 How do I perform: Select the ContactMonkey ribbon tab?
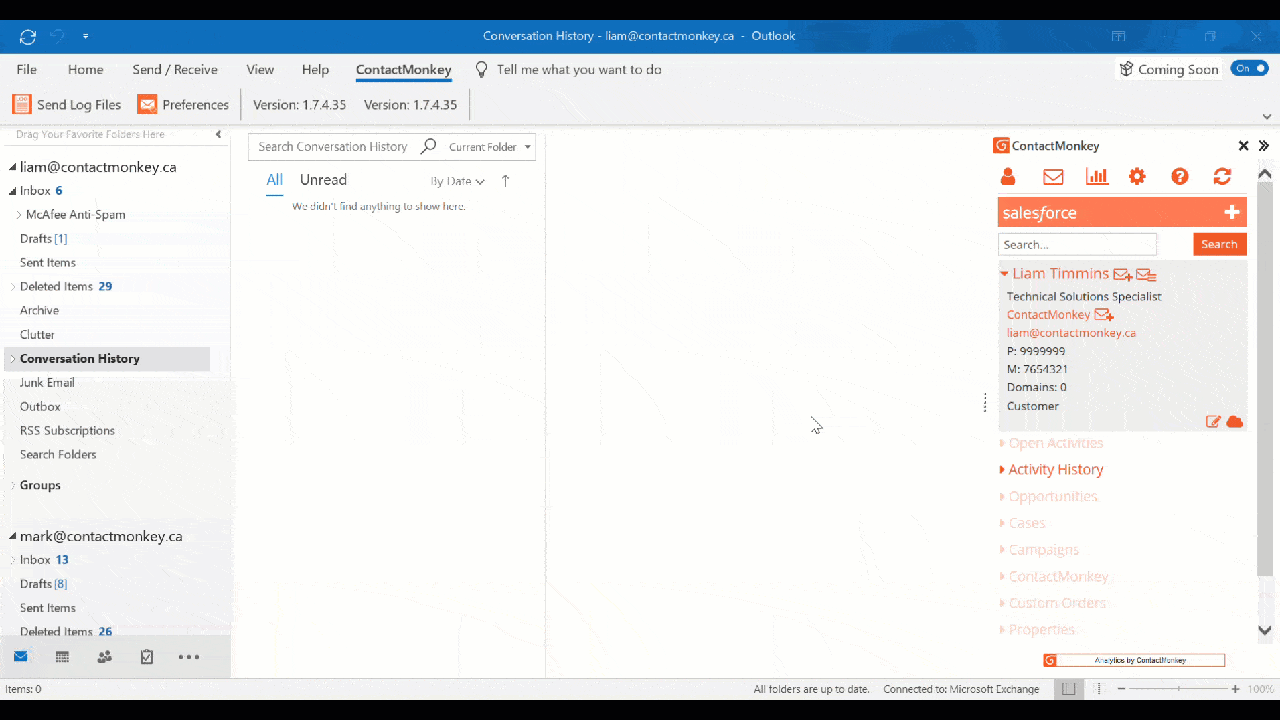pyautogui.click(x=404, y=69)
